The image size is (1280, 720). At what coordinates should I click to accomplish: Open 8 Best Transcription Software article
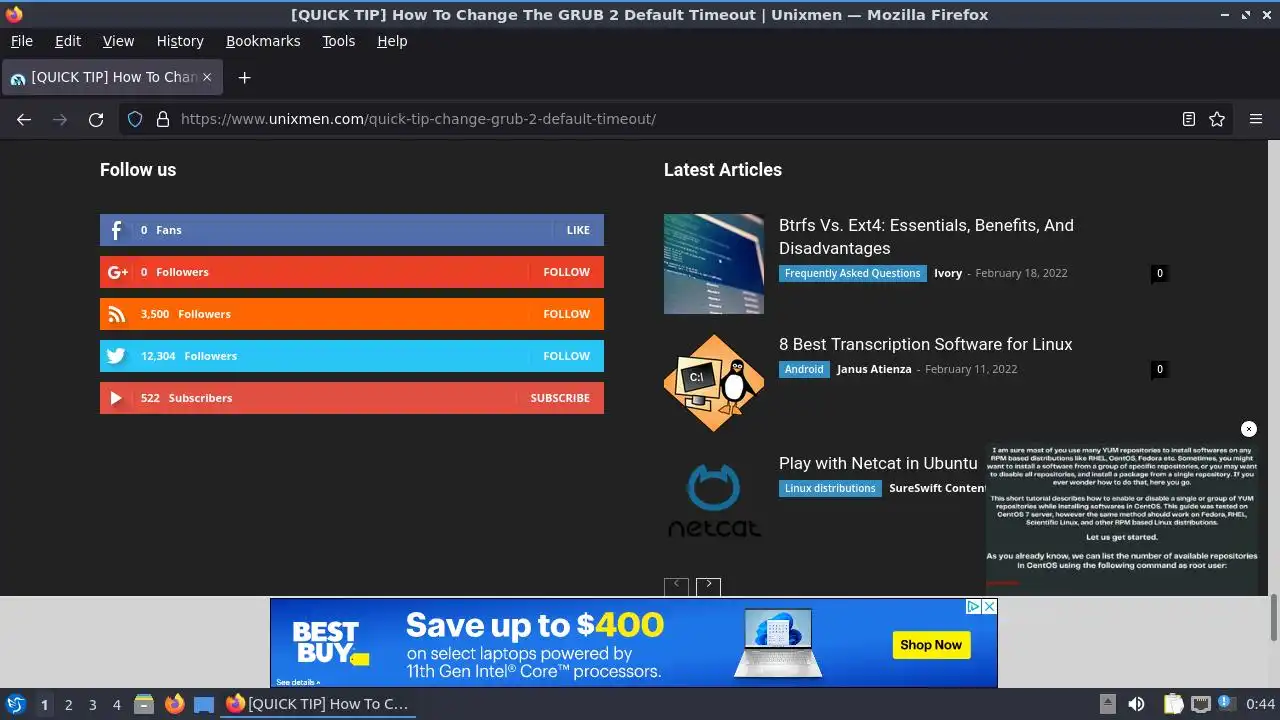[925, 344]
